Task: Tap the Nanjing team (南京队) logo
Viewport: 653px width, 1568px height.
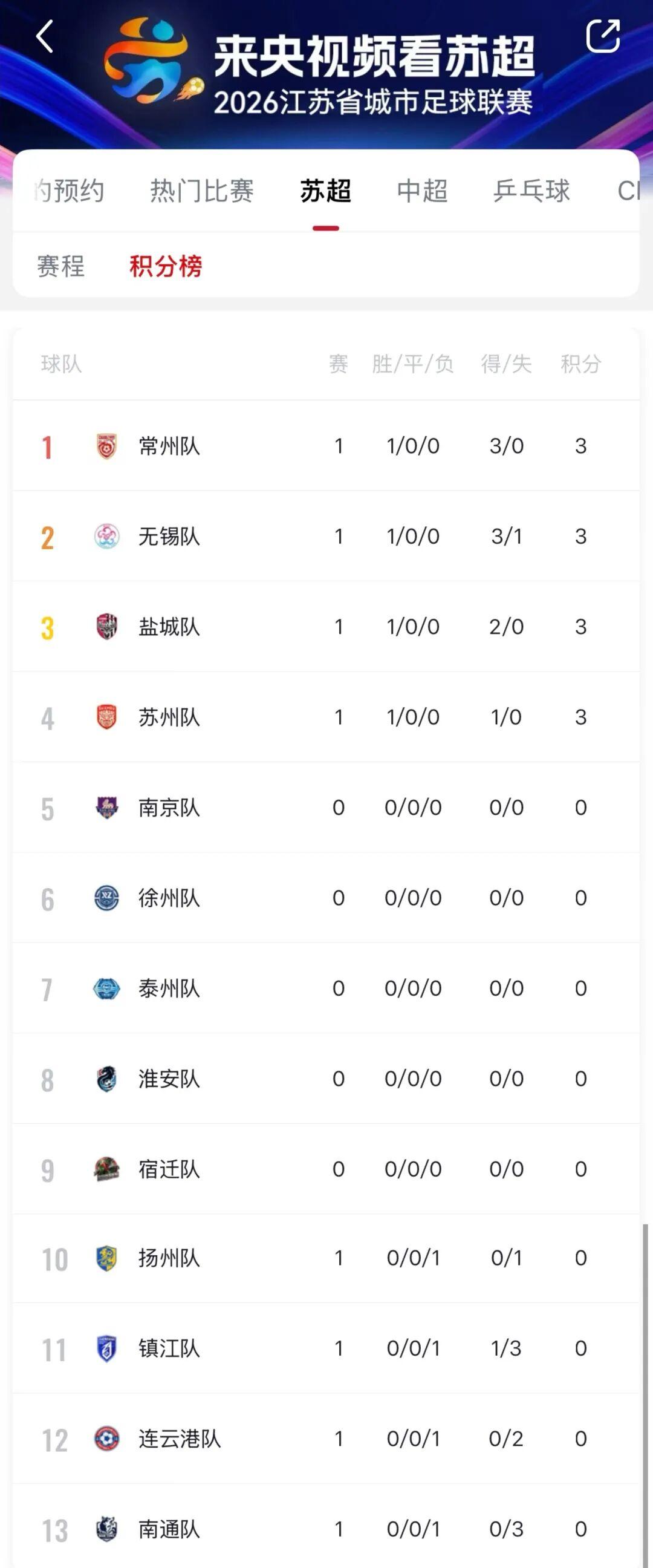Action: [106, 807]
